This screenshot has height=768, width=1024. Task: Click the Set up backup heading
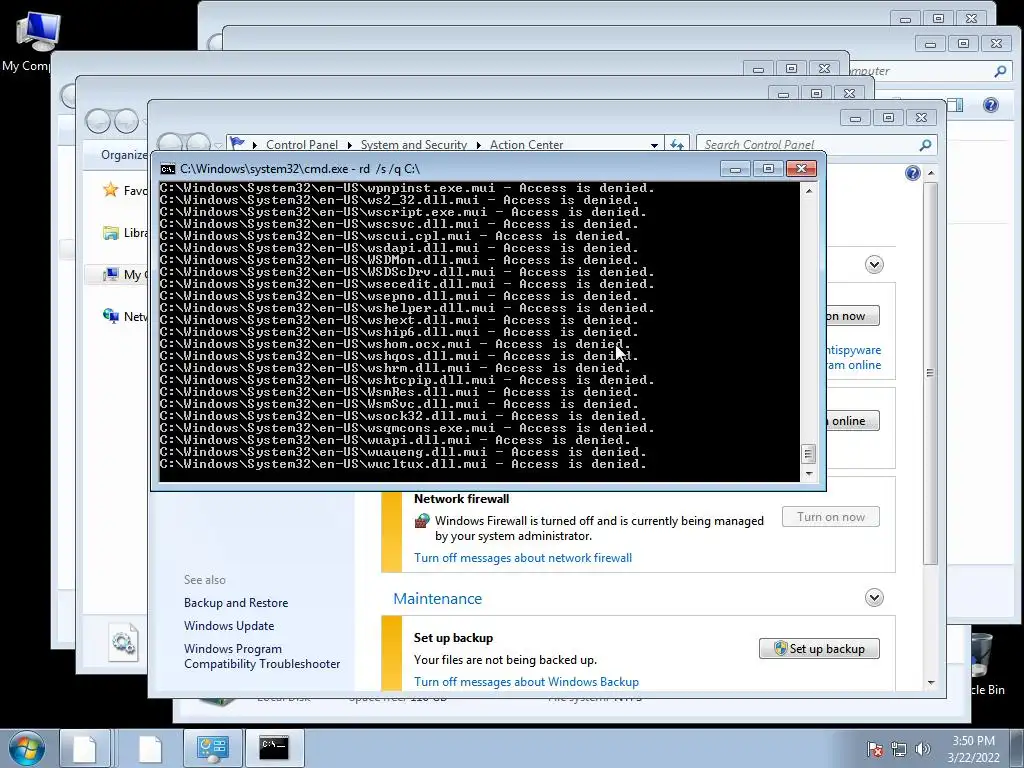pos(453,638)
